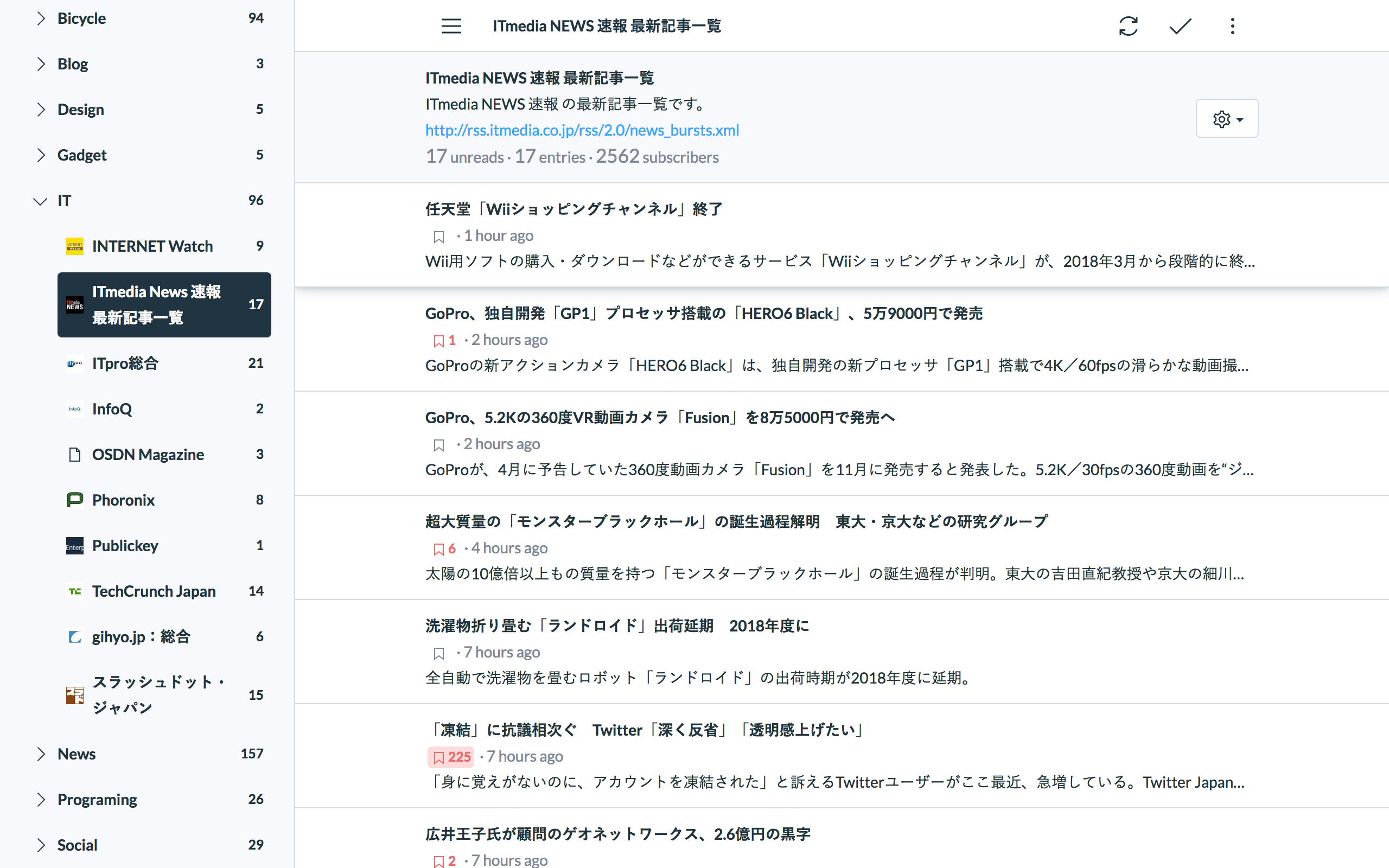Open the GoPro Fusion 360度VR article title
This screenshot has height=868, width=1389.
(x=660, y=417)
